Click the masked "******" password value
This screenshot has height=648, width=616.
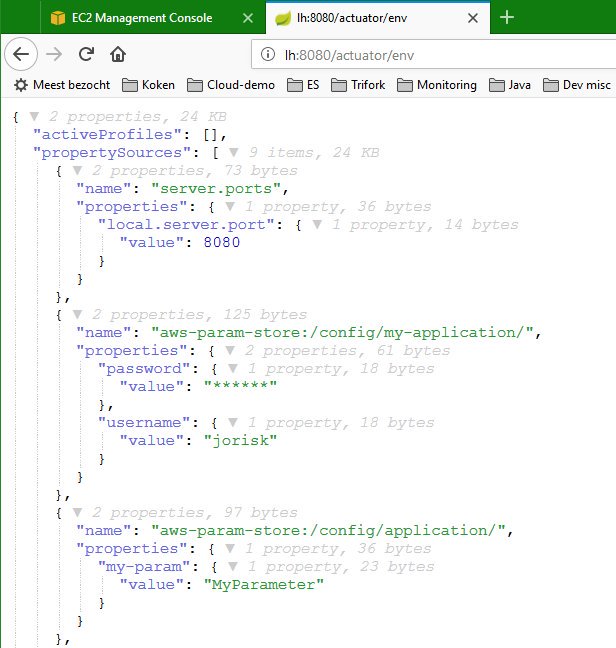240,385
